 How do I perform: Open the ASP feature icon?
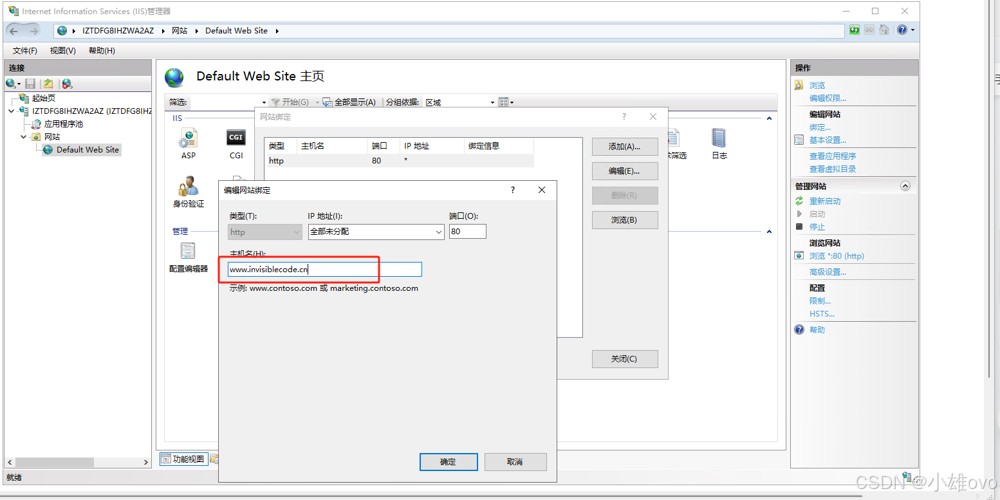tap(188, 140)
